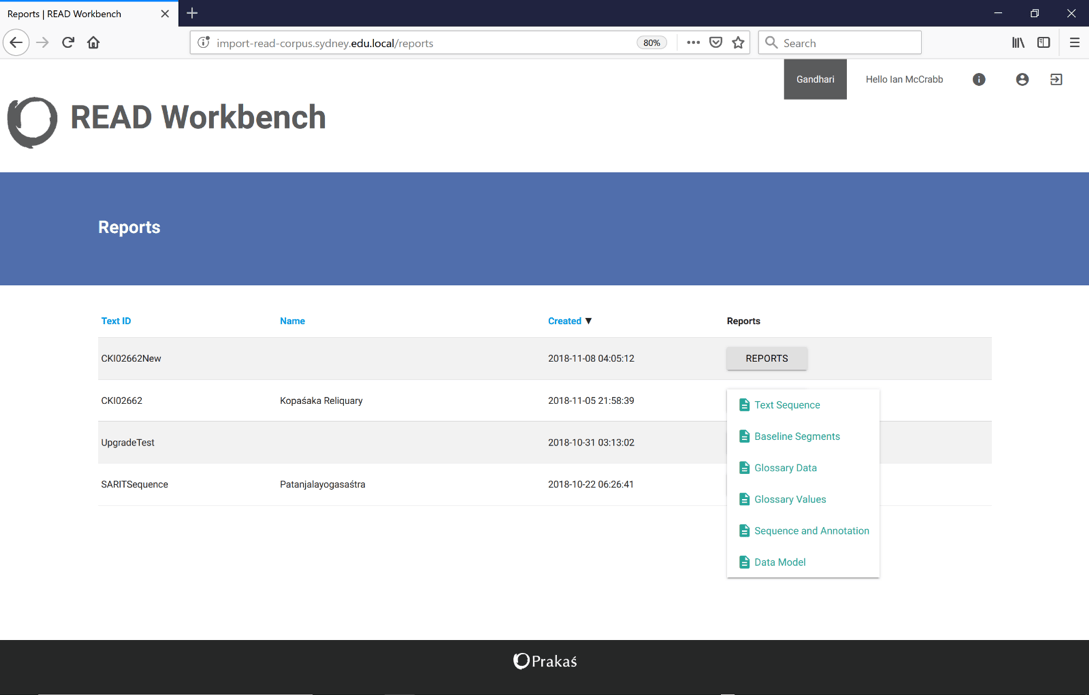Click the UpgradeTest row text

[128, 442]
